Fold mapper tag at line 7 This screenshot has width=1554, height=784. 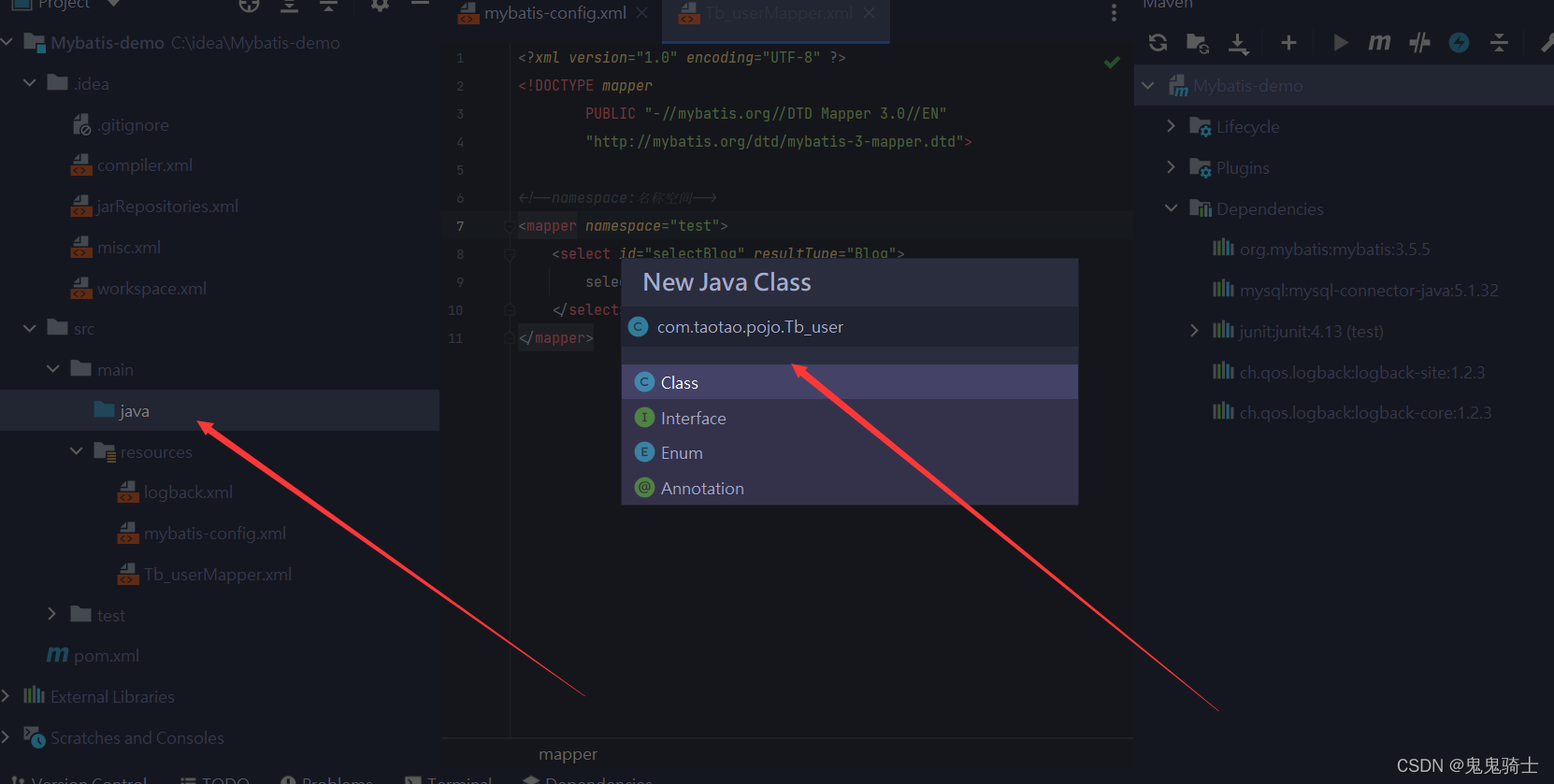(x=510, y=226)
